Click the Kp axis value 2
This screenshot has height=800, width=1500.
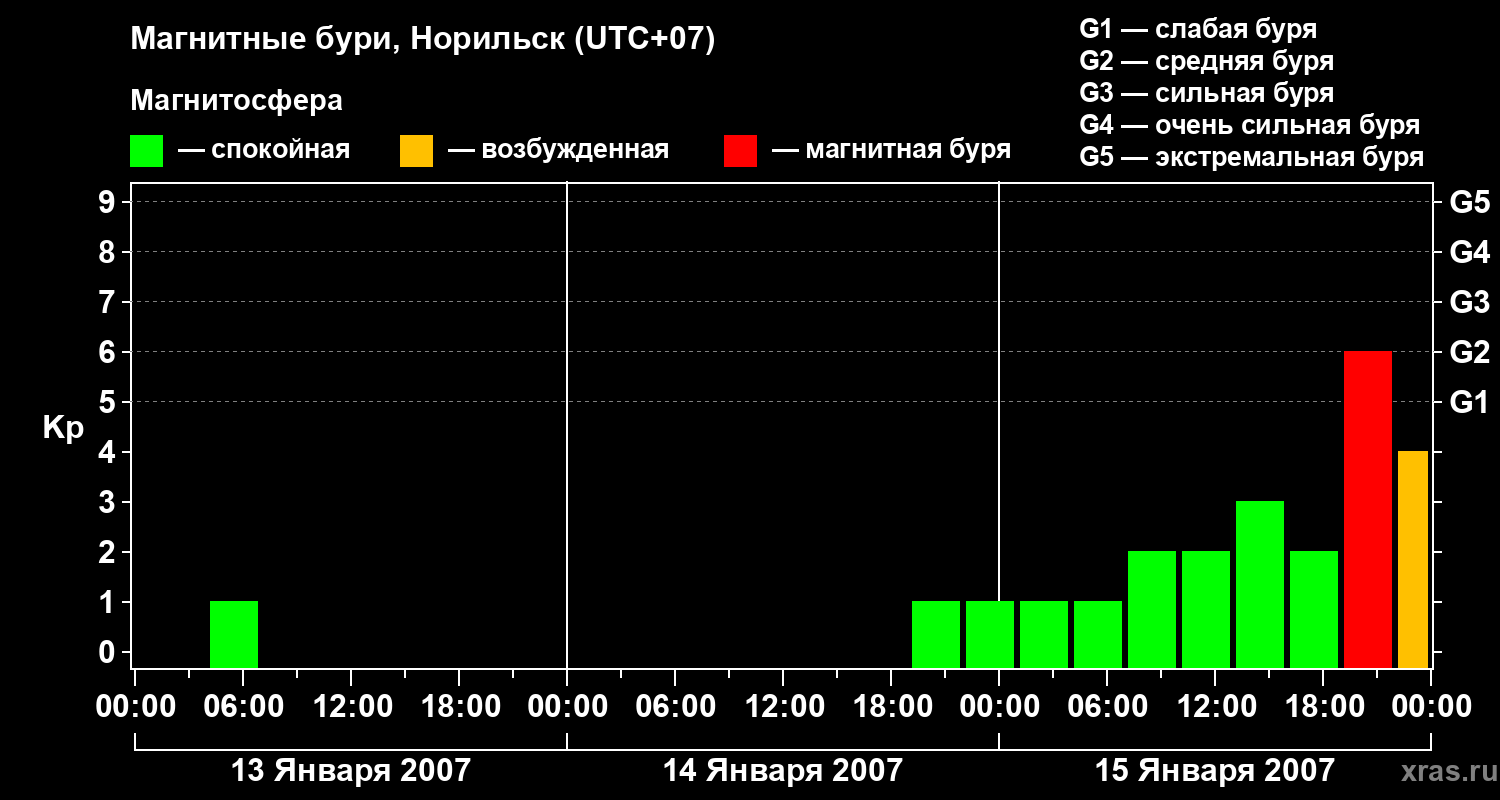pyautogui.click(x=109, y=552)
